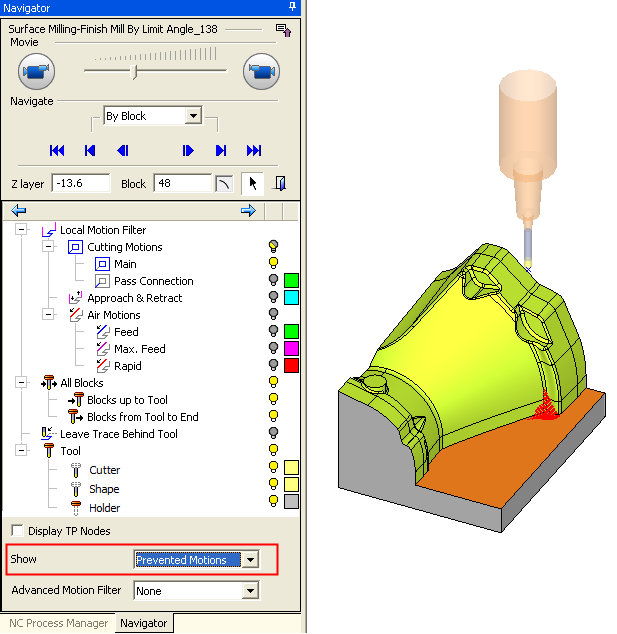Toggle Blocks up to Tool light bulb

pos(273,399)
